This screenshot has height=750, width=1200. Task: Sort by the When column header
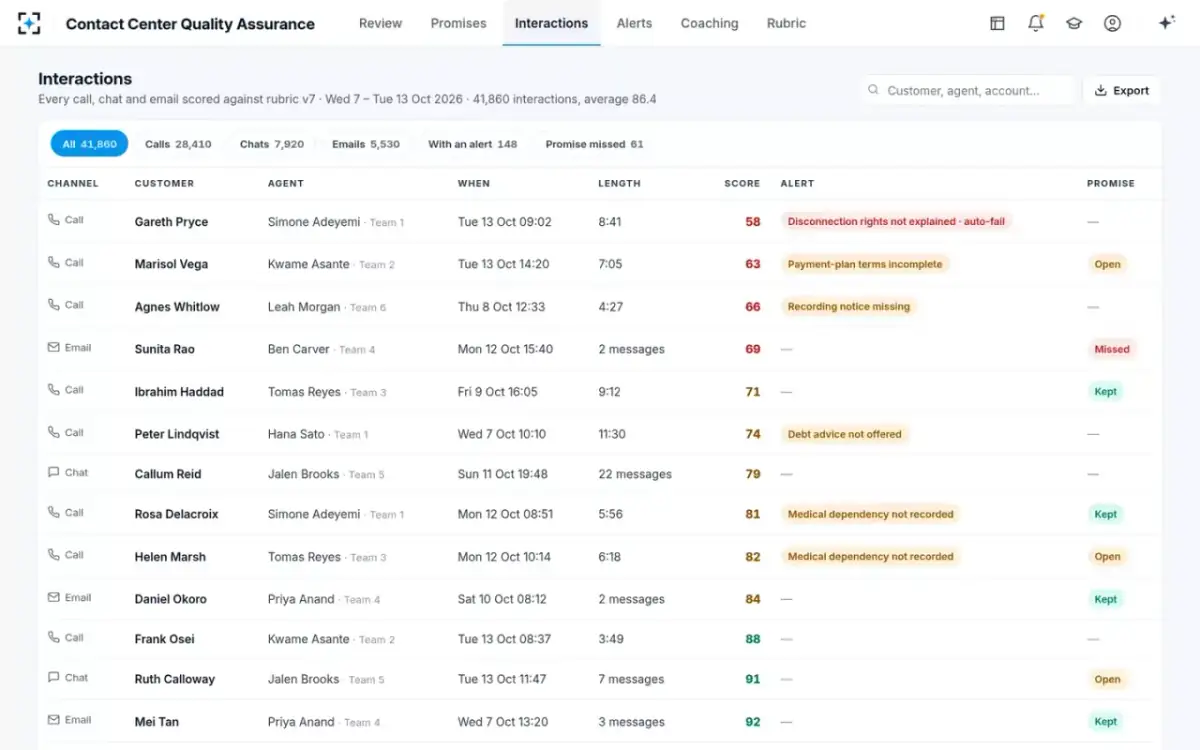click(x=473, y=183)
